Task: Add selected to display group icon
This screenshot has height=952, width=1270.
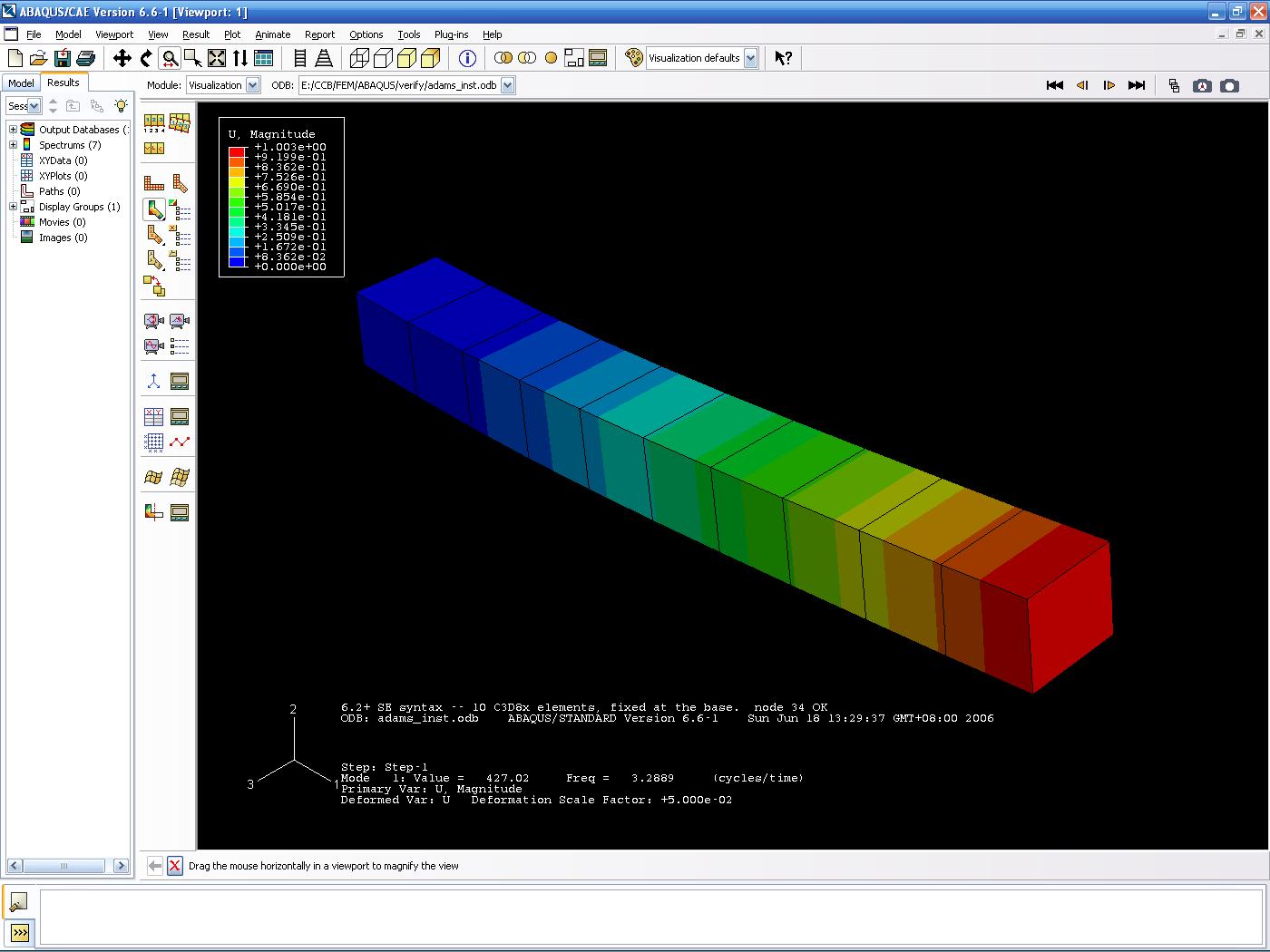Action: click(x=527, y=59)
